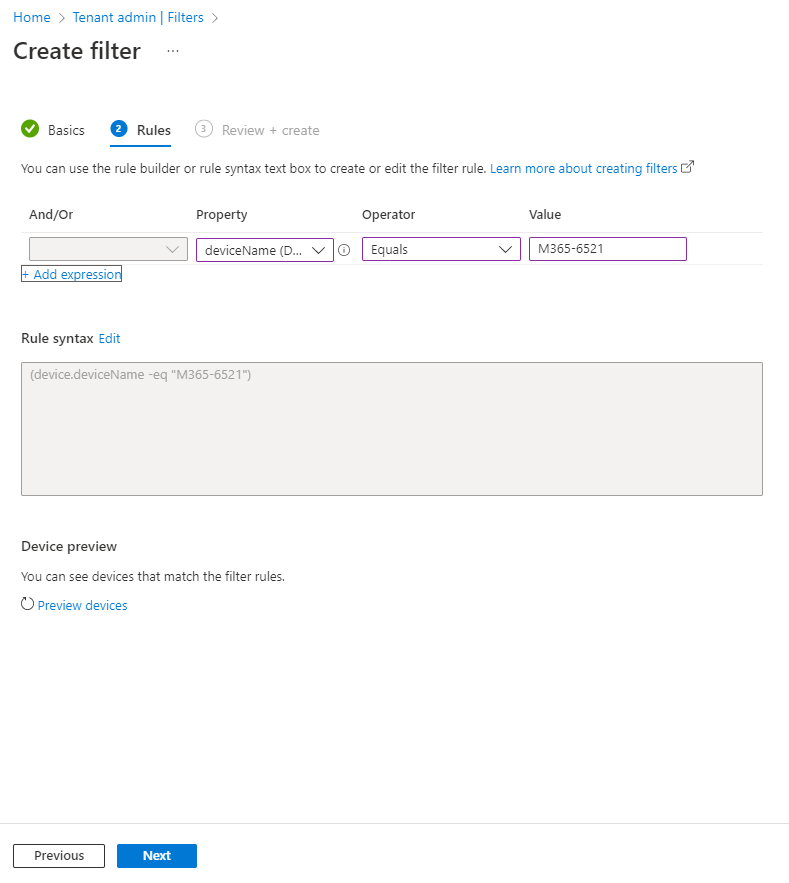Expand the And/Or dropdown
The width and height of the screenshot is (789, 883).
[108, 250]
